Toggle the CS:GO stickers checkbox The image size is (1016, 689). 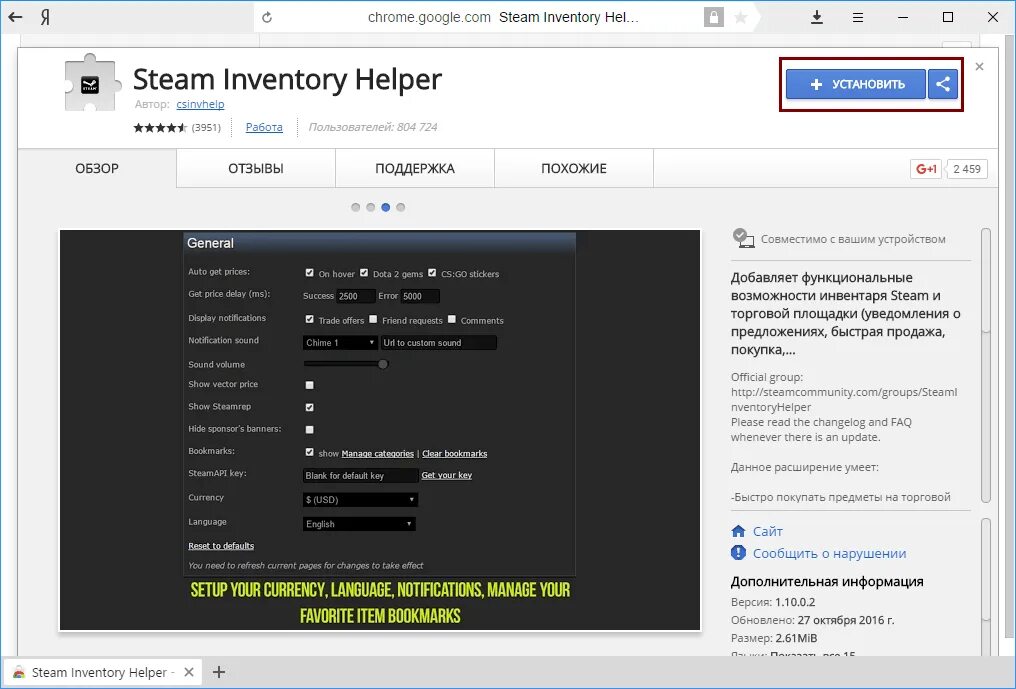click(432, 273)
